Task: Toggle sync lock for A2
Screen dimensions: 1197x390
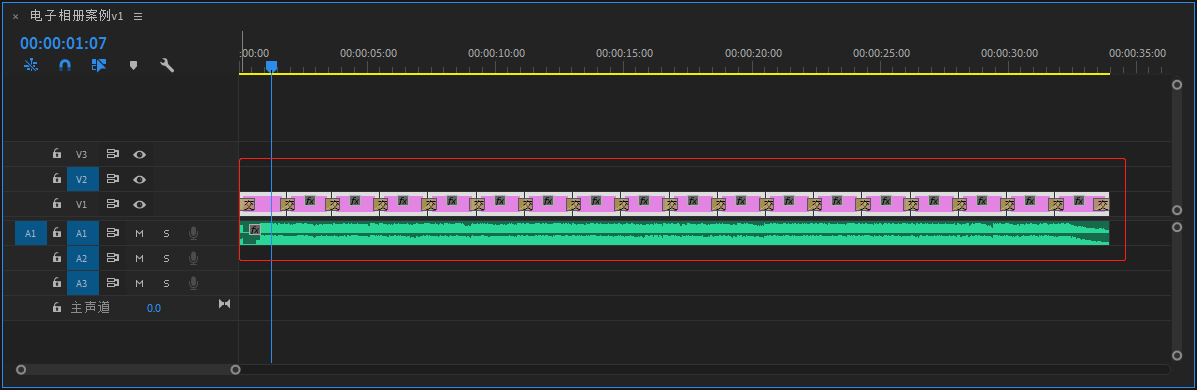Action: pos(113,258)
